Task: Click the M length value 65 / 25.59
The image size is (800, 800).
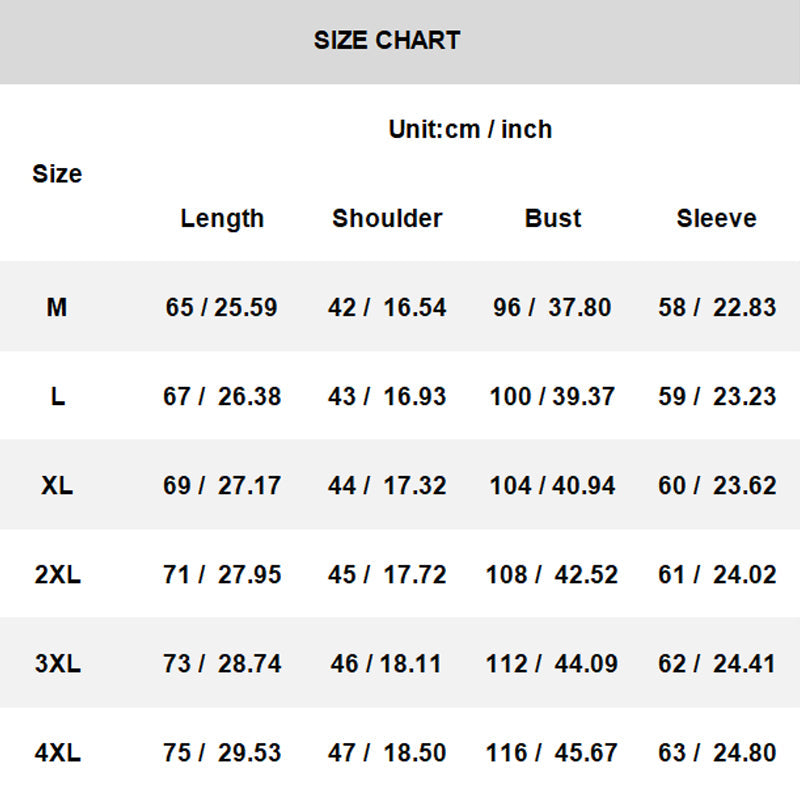Action: 221,307
